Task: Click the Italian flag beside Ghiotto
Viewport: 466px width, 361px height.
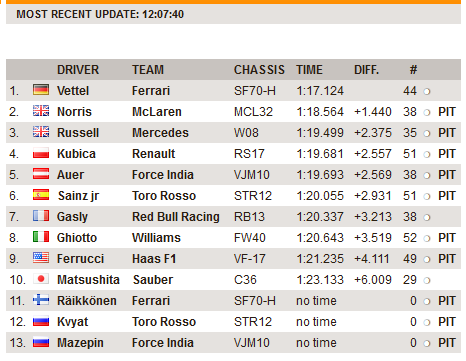Action: pyautogui.click(x=41, y=237)
